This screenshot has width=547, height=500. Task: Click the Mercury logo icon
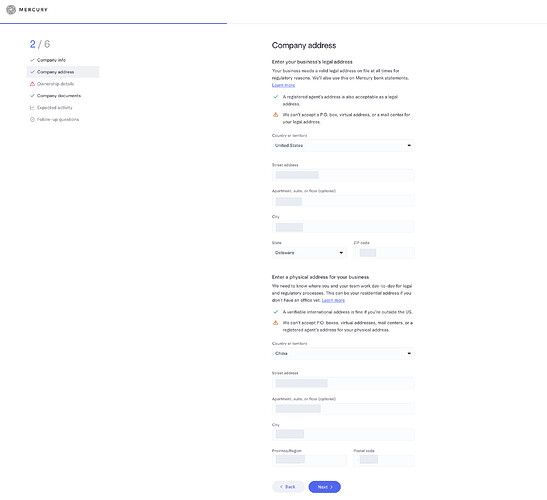[11, 10]
